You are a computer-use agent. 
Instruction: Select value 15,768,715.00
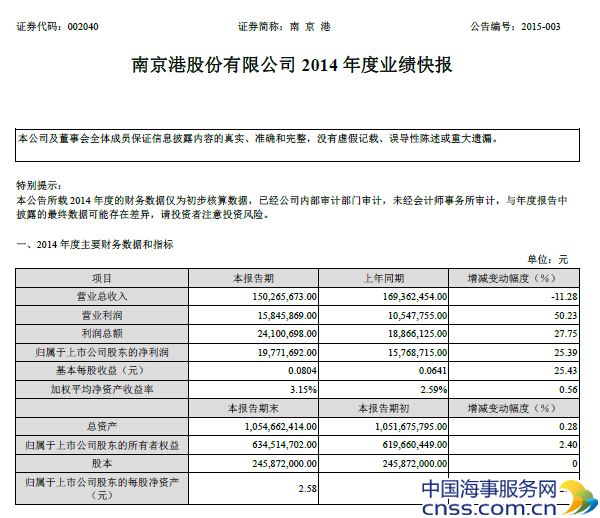pos(418,352)
